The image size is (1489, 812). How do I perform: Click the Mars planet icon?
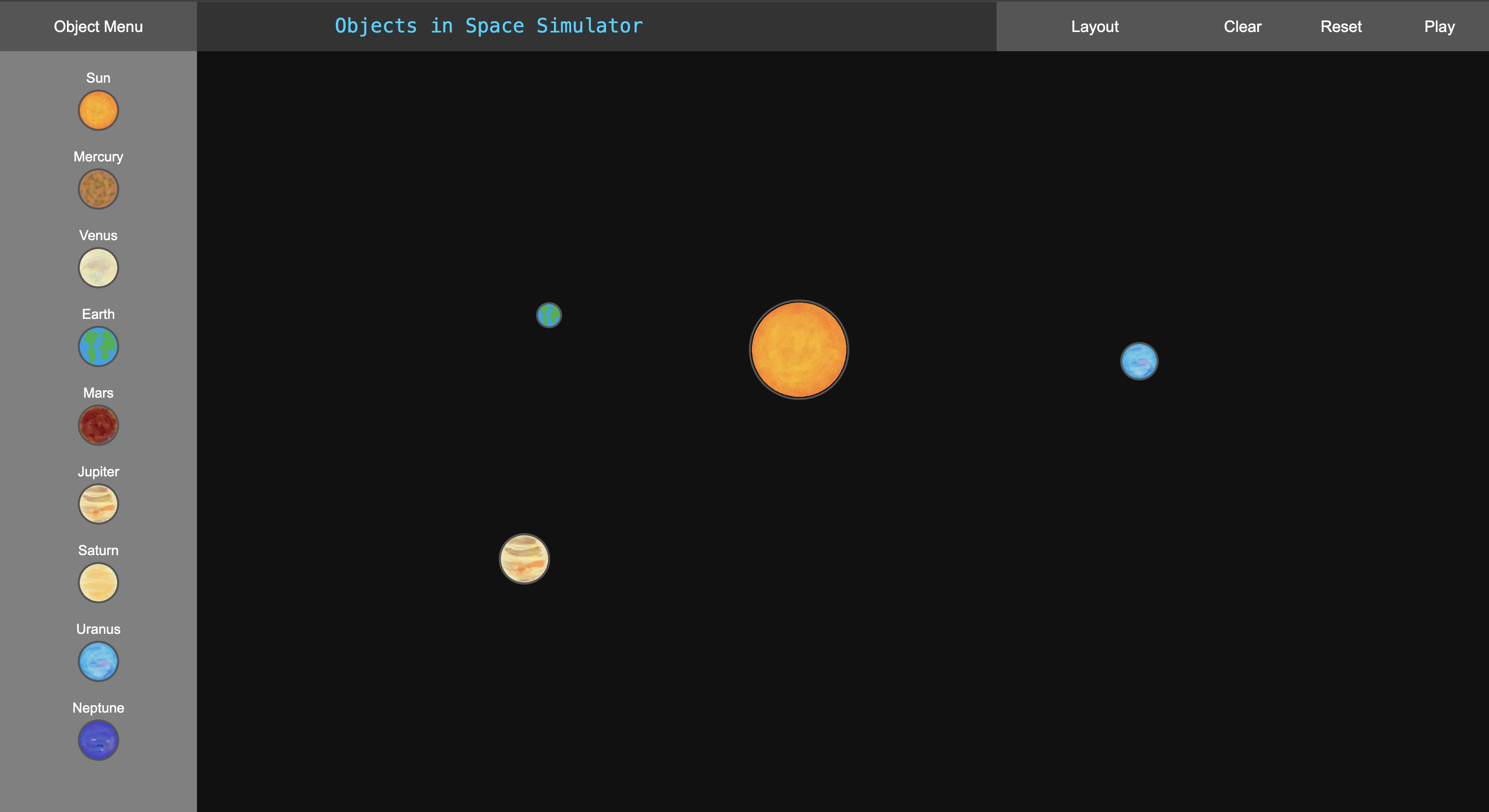[x=98, y=426]
